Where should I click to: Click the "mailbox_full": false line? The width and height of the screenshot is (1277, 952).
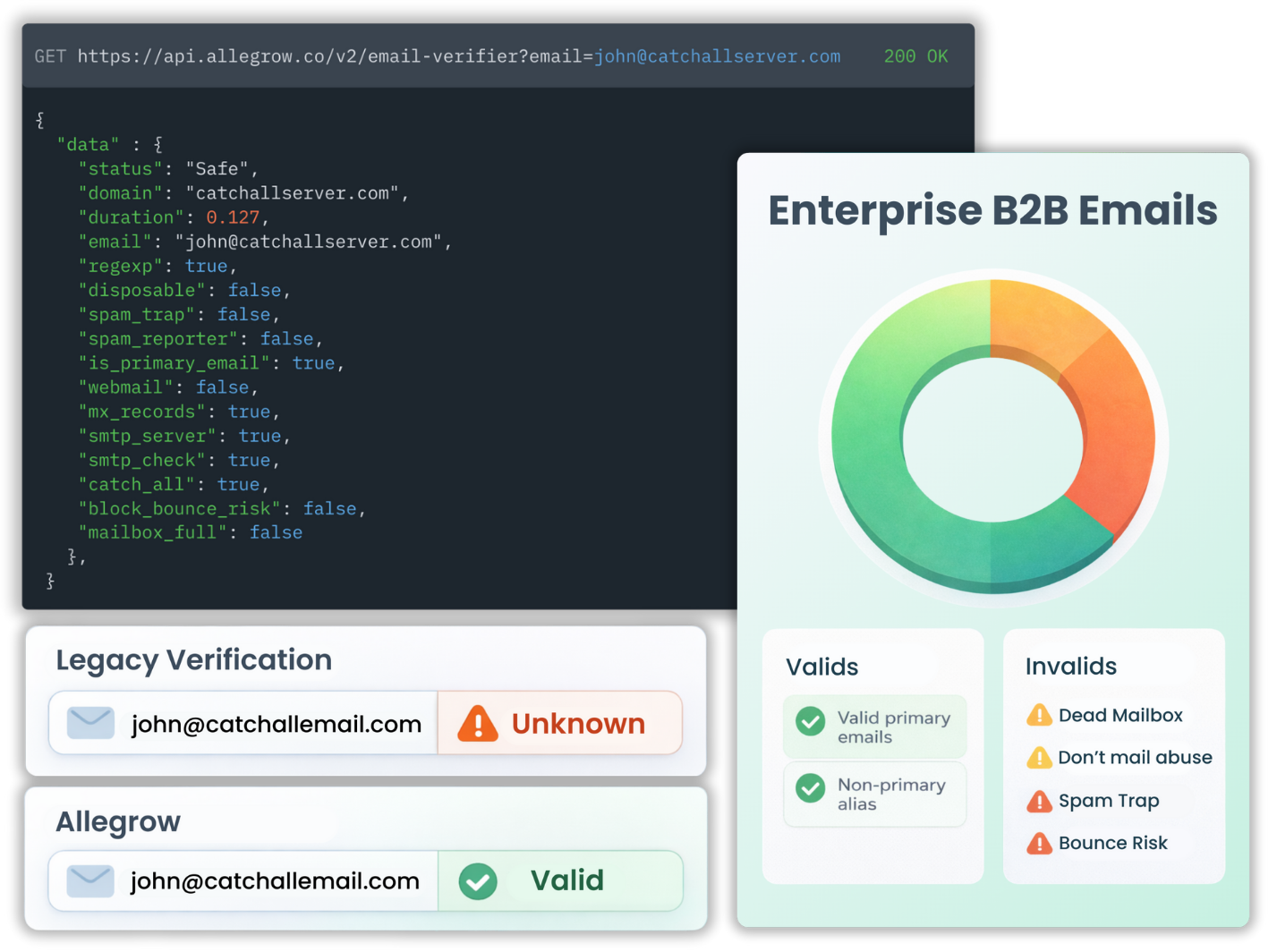[191, 532]
